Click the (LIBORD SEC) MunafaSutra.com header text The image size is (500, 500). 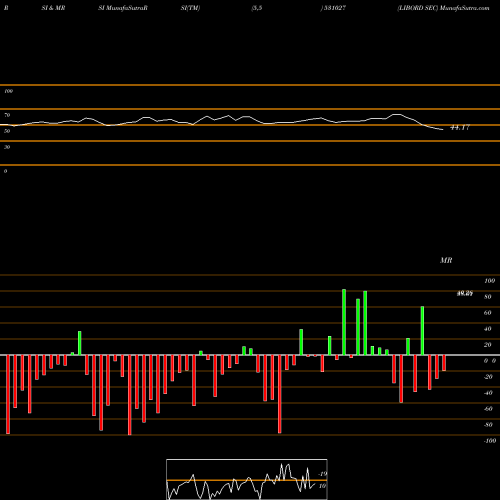click(x=443, y=8)
